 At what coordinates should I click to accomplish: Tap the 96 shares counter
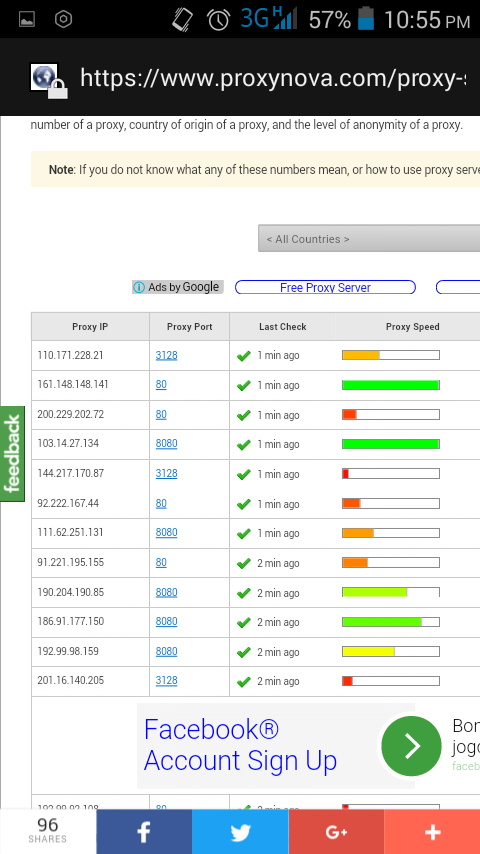click(x=48, y=831)
